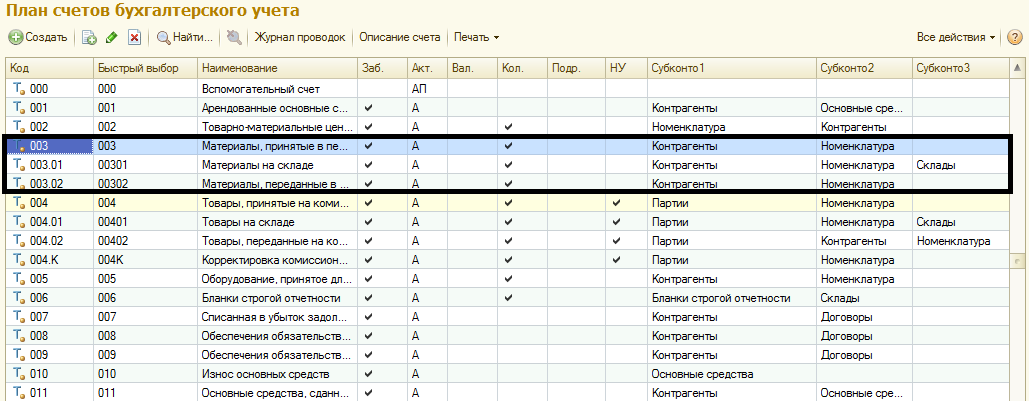1029x401 pixels.
Task: Open the Печать dropdown menu
Action: (476, 38)
